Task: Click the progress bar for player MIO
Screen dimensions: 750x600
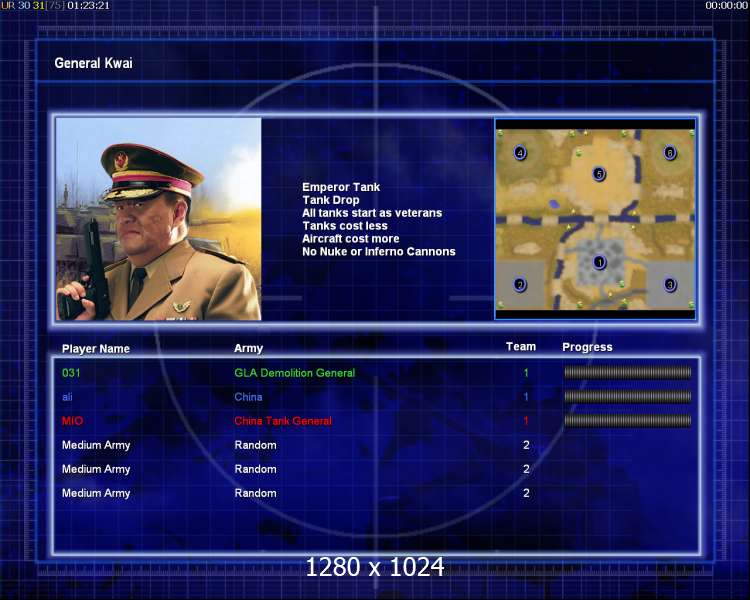Action: 628,421
